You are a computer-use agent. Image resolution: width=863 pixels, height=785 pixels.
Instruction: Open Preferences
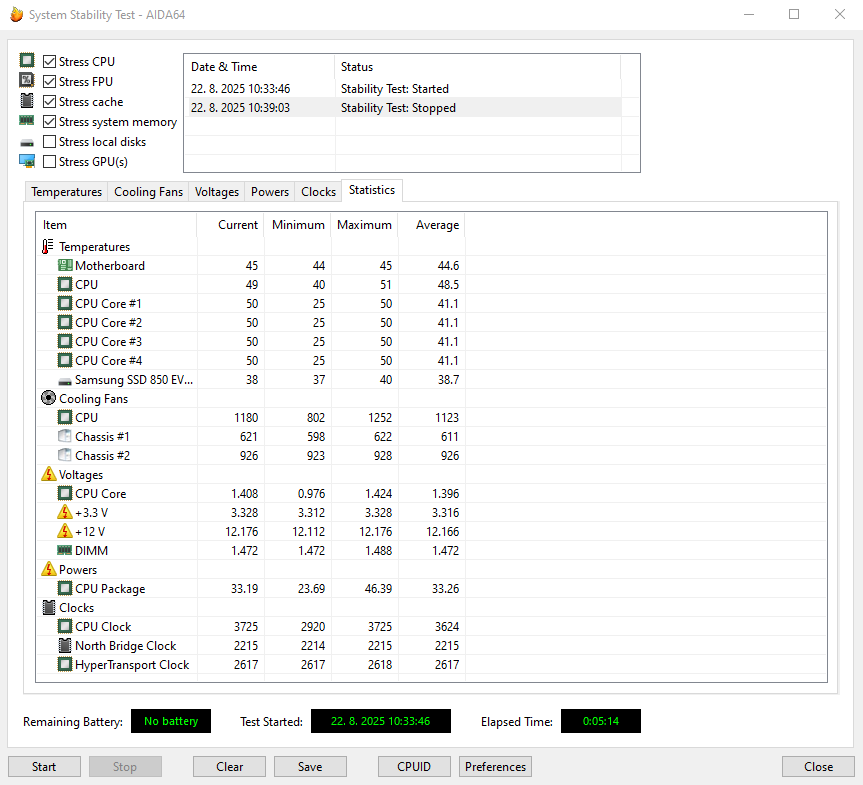point(494,766)
